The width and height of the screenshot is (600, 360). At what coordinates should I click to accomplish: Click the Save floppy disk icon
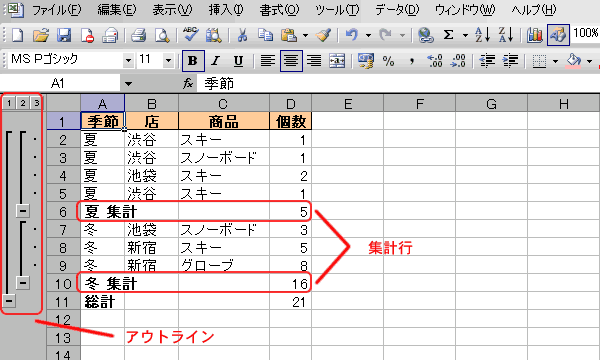64,36
